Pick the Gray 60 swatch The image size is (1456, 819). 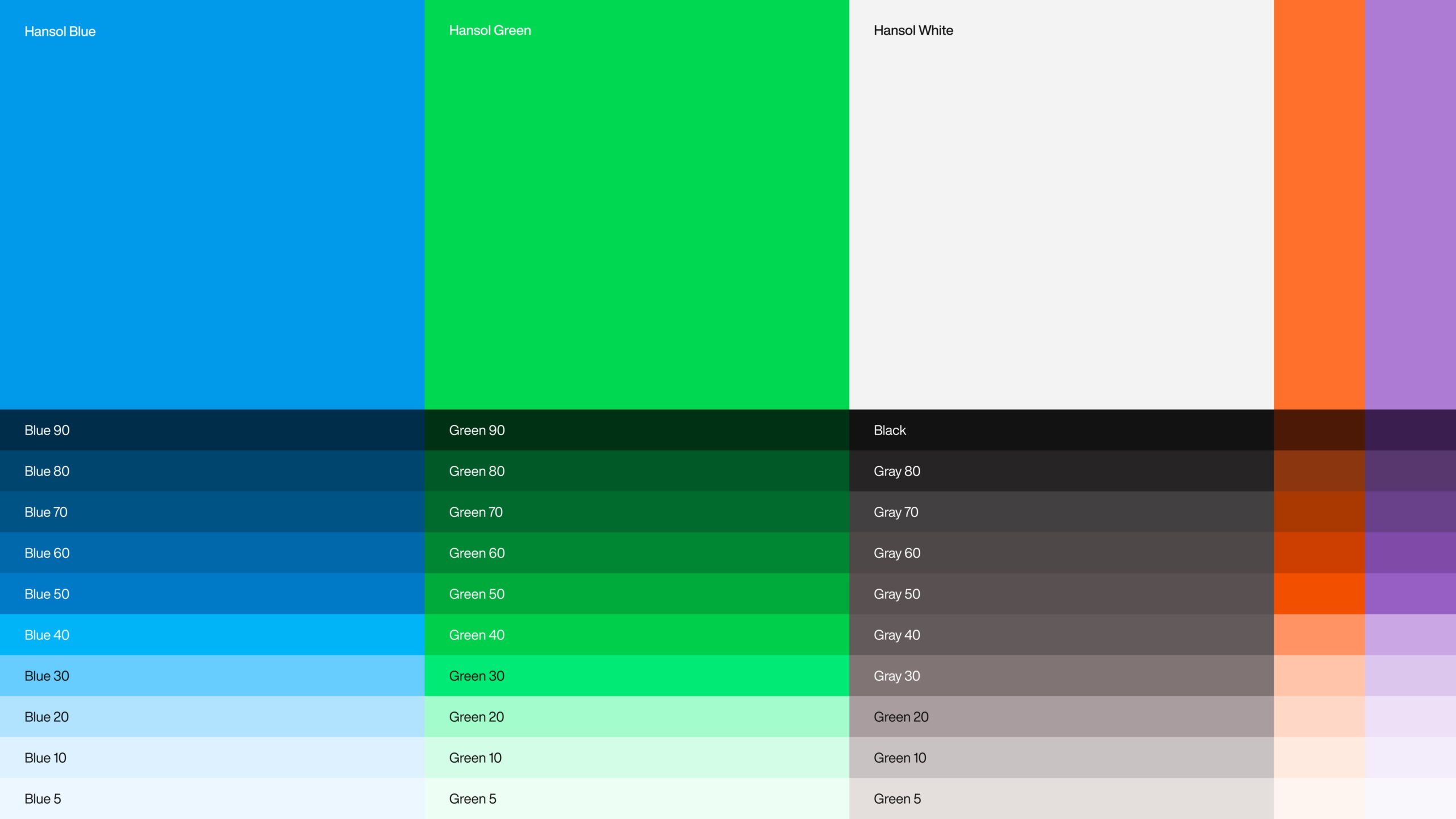[1061, 553]
